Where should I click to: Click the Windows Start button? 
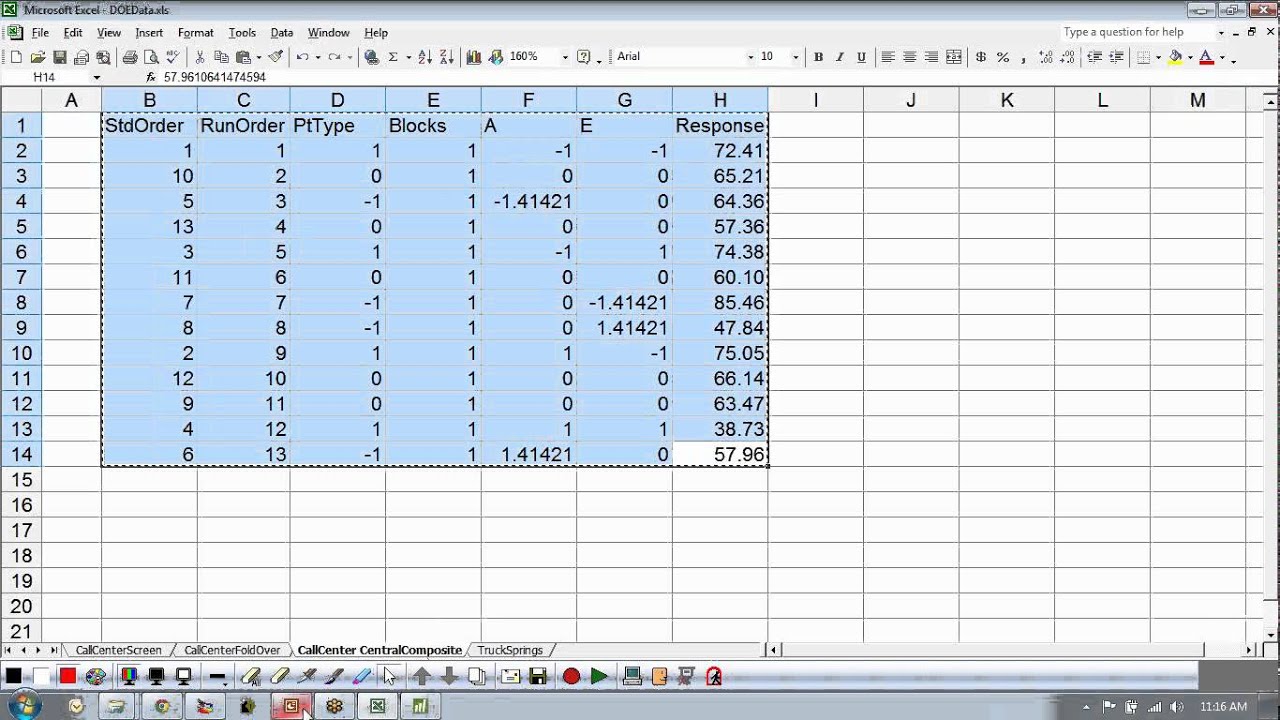tap(24, 706)
